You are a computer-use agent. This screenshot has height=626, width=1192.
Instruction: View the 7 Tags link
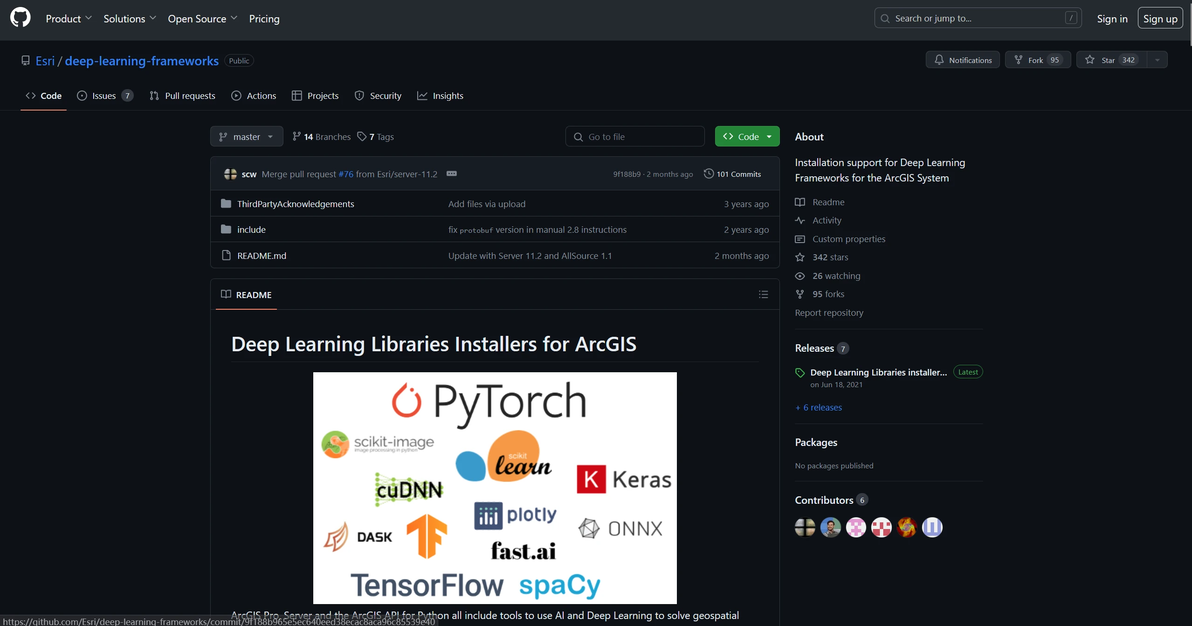[376, 137]
